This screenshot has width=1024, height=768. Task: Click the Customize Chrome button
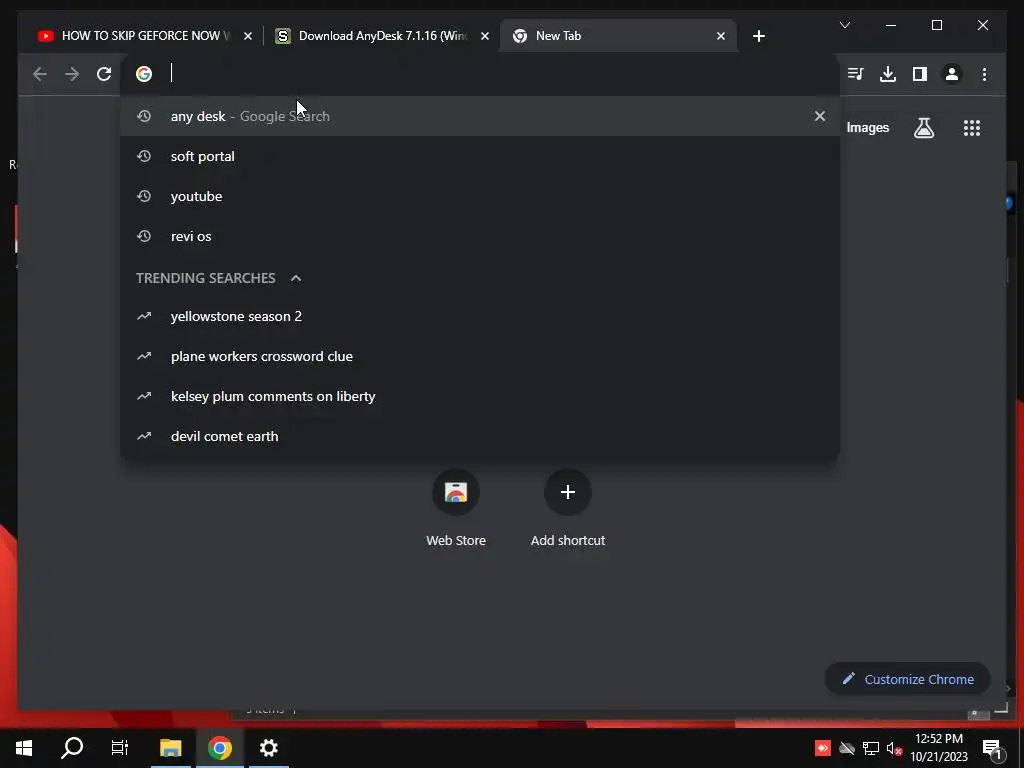(x=908, y=679)
